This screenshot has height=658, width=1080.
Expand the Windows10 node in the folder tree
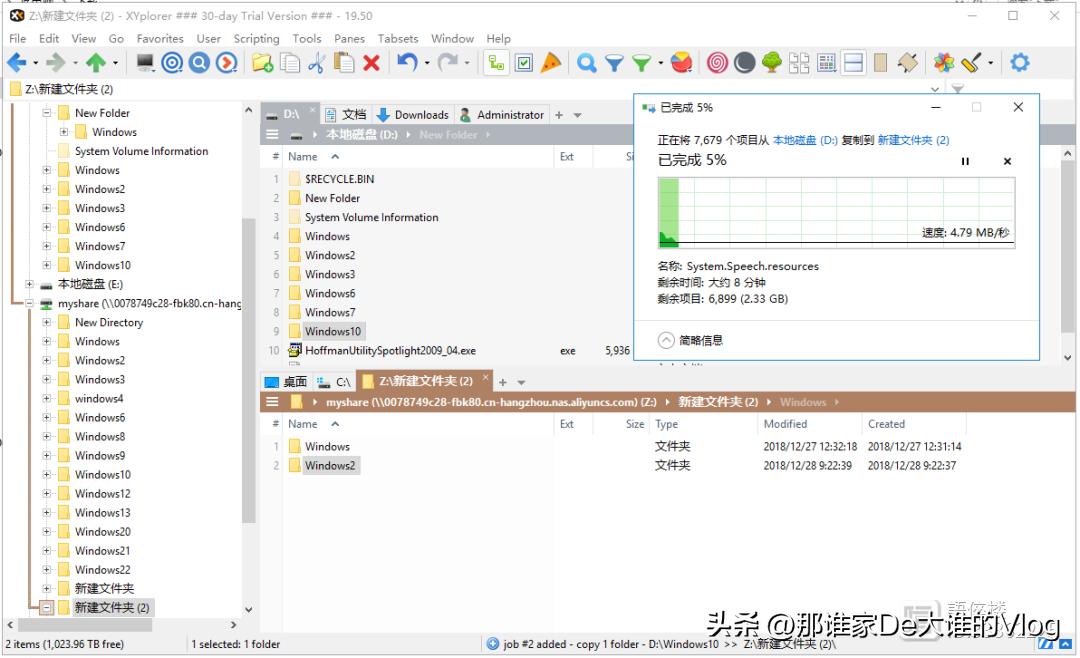pyautogui.click(x=48, y=266)
